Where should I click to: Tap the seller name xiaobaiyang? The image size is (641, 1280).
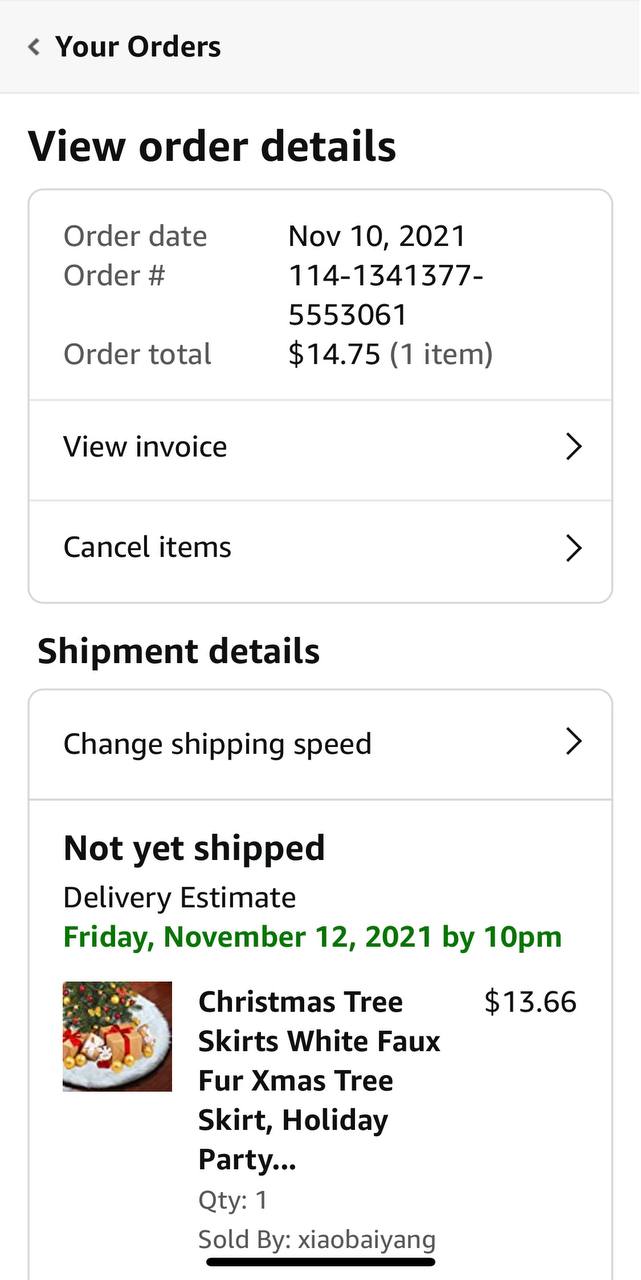point(366,1240)
